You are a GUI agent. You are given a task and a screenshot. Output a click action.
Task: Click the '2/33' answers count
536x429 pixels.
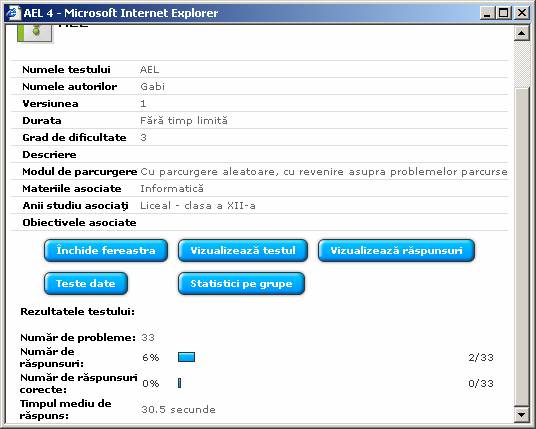[x=481, y=358]
